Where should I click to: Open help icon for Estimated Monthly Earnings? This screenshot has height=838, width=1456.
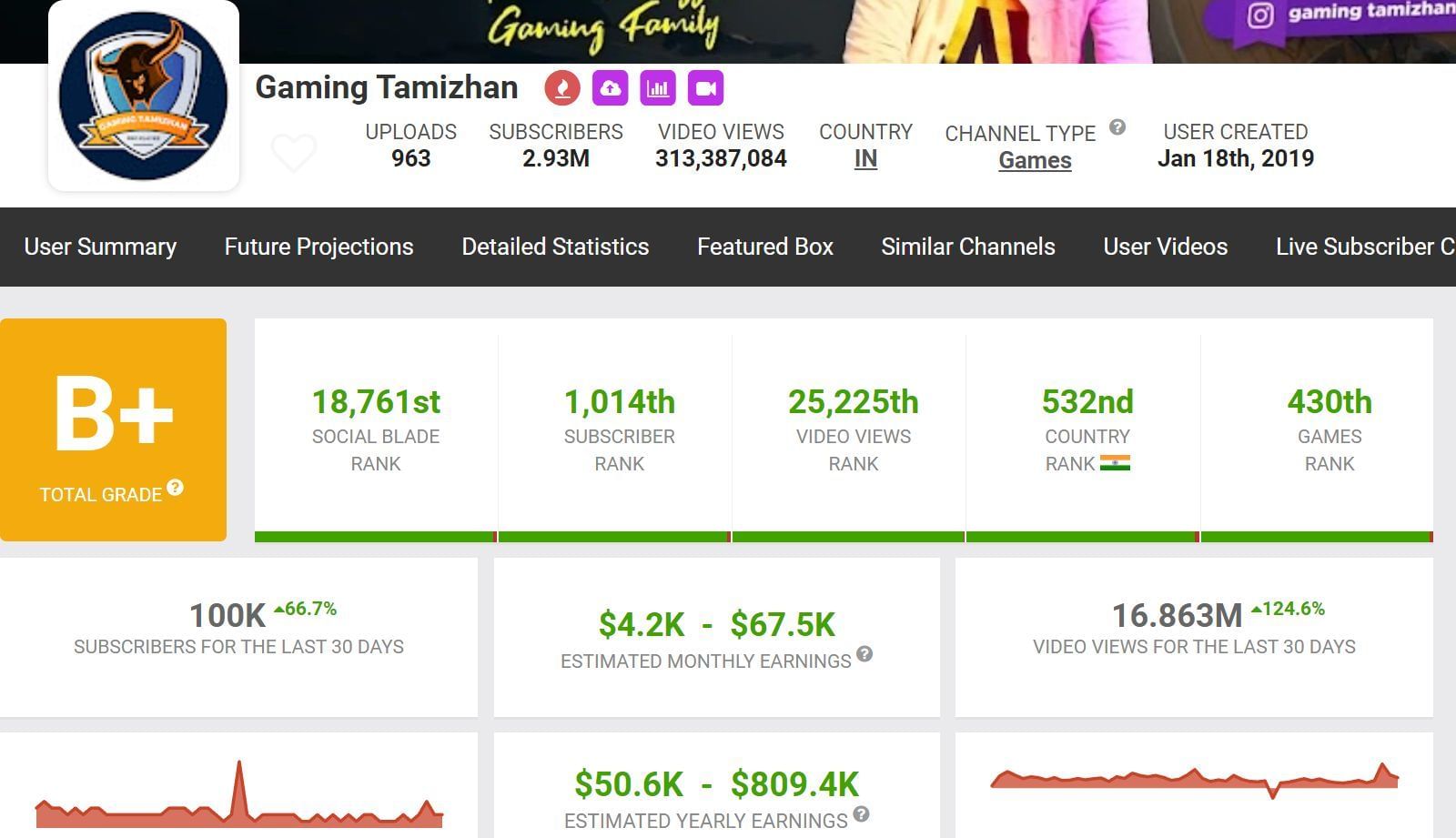(x=864, y=653)
